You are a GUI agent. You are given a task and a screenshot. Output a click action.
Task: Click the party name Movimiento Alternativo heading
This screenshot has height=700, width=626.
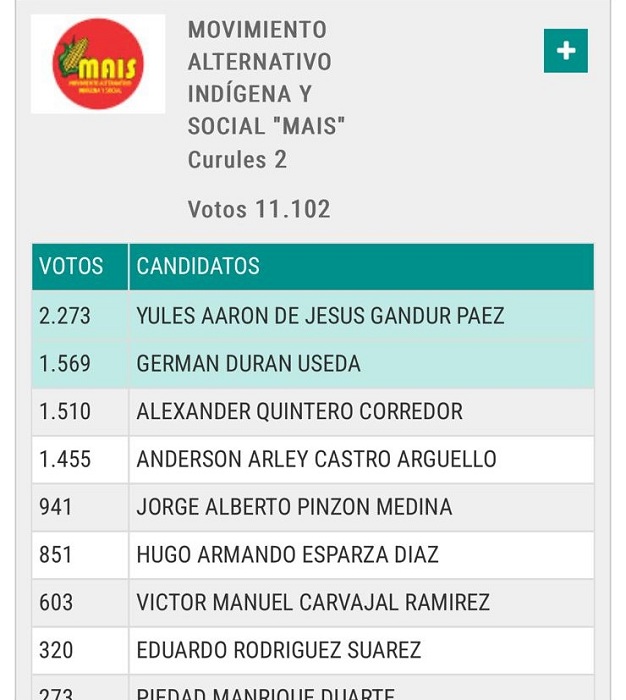click(x=266, y=78)
